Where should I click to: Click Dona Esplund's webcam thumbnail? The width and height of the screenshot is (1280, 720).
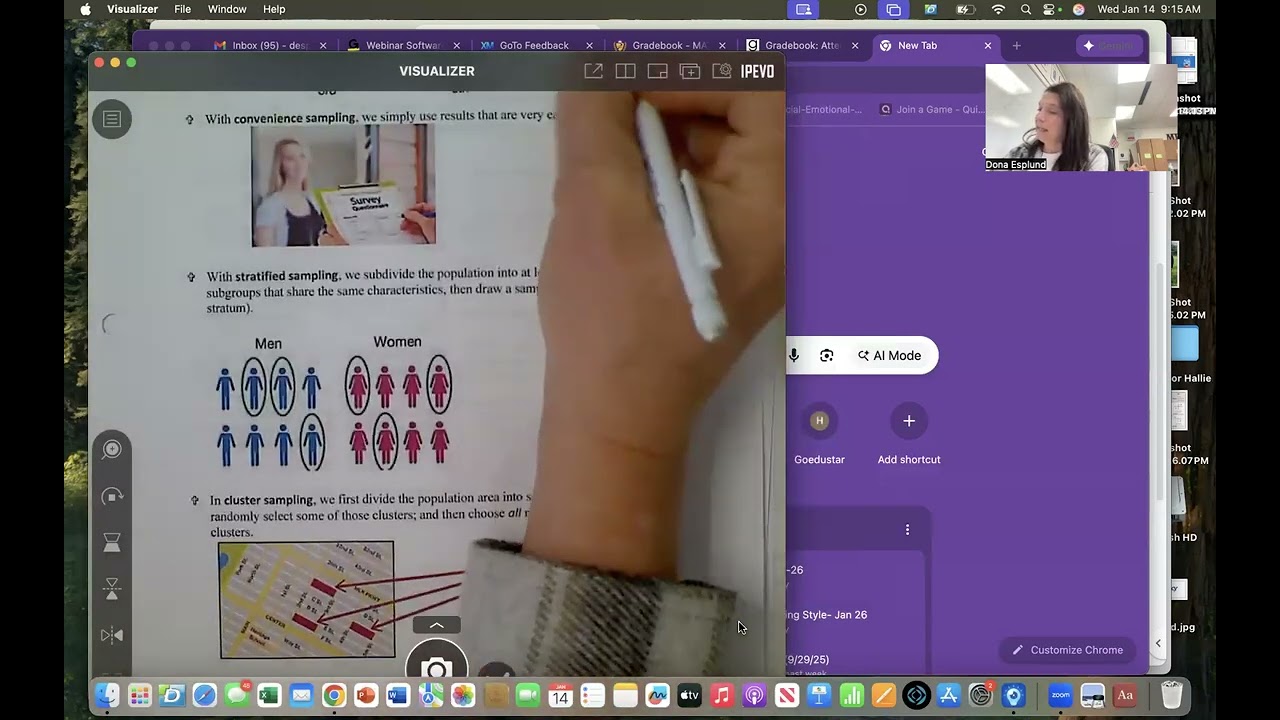[x=1081, y=117]
